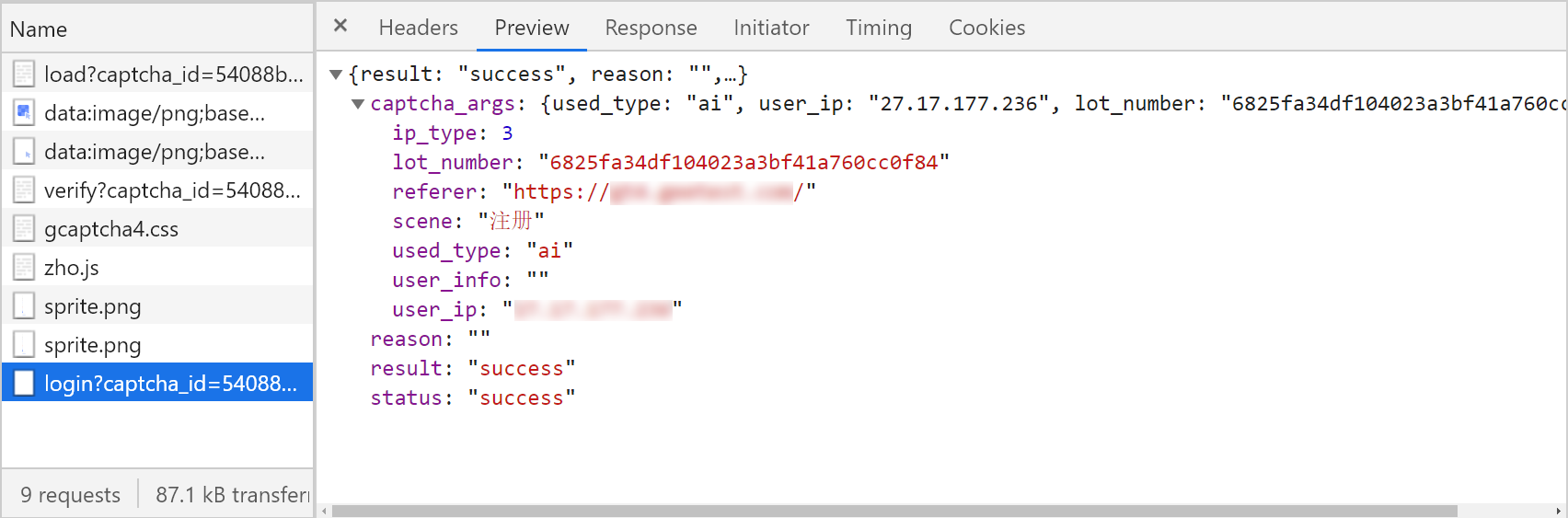Viewport: 1568px width, 518px height.
Task: Click the load?captcha_id document icon
Action: click(x=24, y=75)
